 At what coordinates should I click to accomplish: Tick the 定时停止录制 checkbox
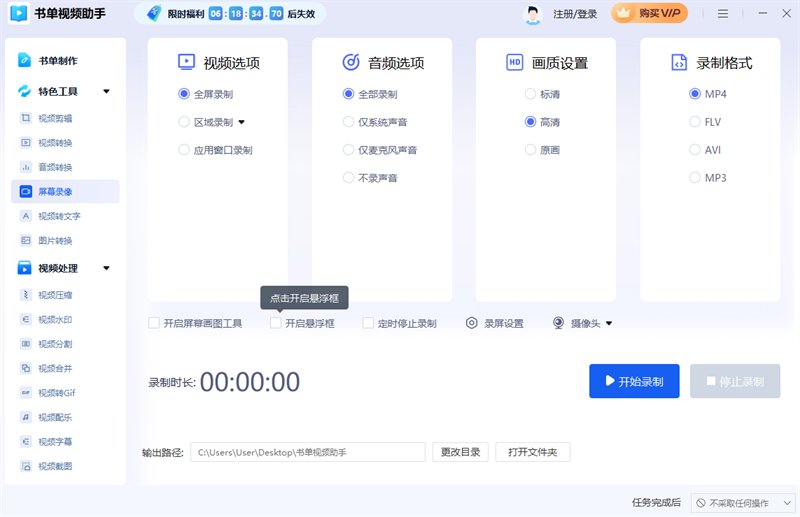(368, 324)
